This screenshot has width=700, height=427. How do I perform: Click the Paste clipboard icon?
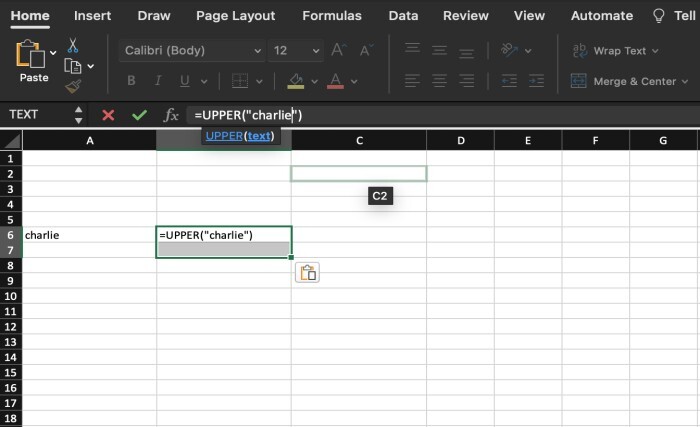click(x=30, y=54)
